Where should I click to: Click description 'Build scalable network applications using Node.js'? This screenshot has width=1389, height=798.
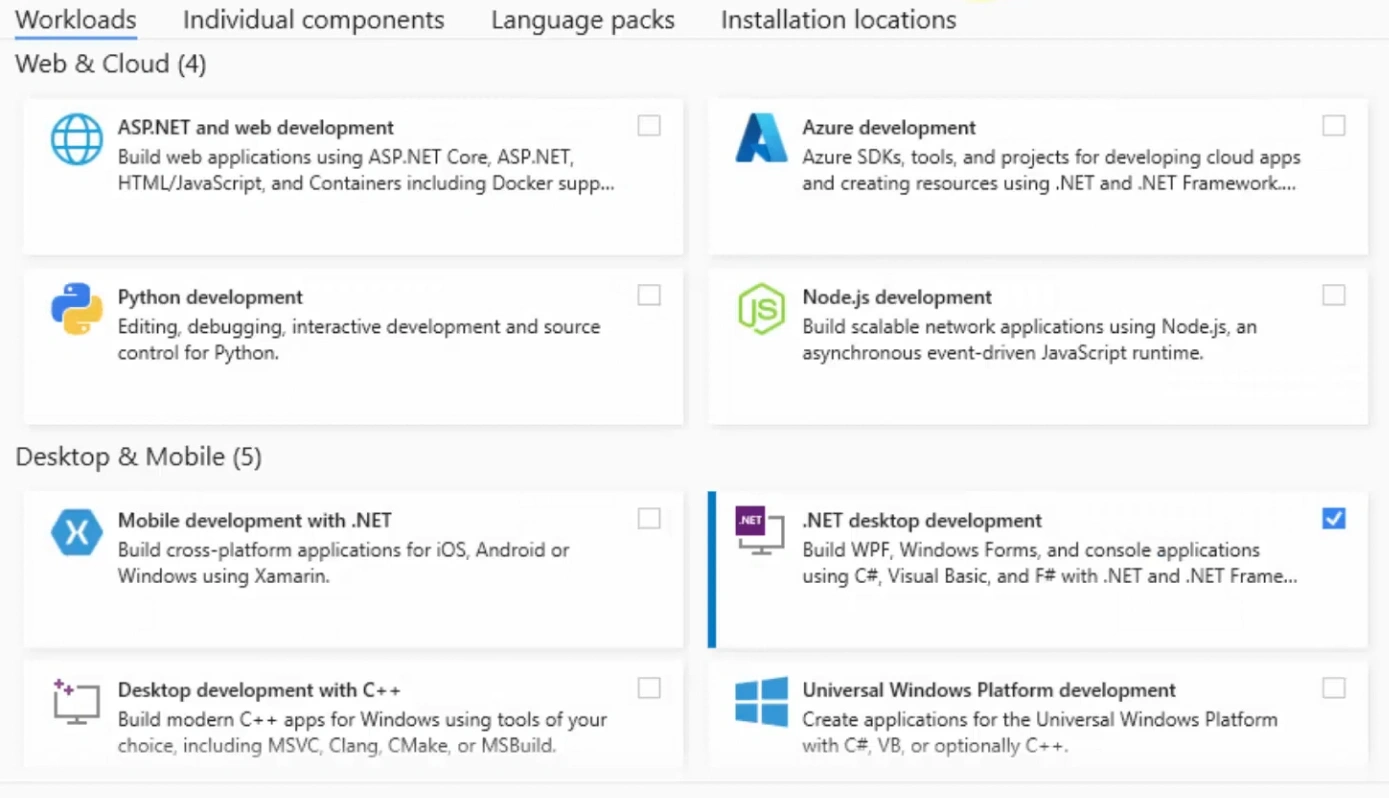[1030, 340]
